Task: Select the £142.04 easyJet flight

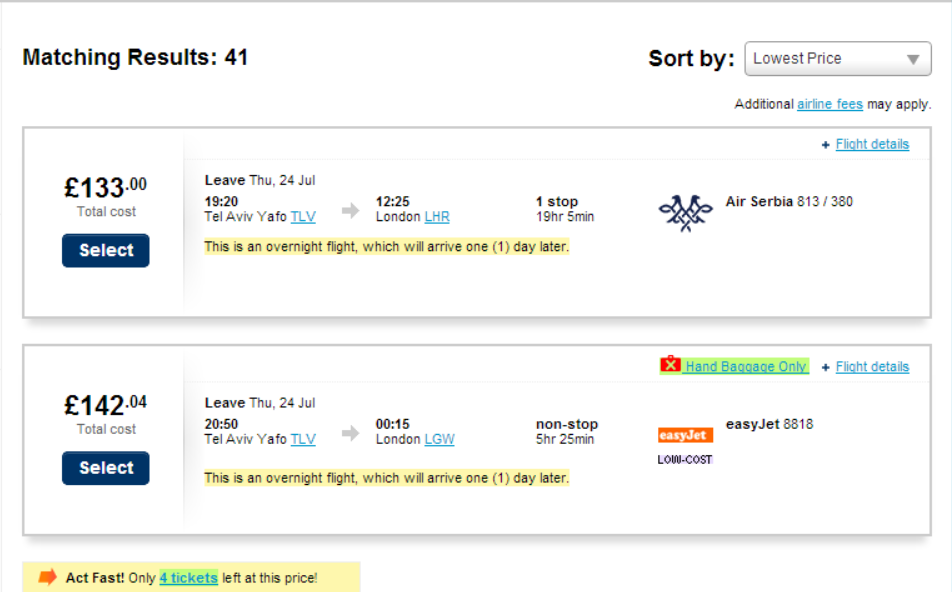Action: 106,468
